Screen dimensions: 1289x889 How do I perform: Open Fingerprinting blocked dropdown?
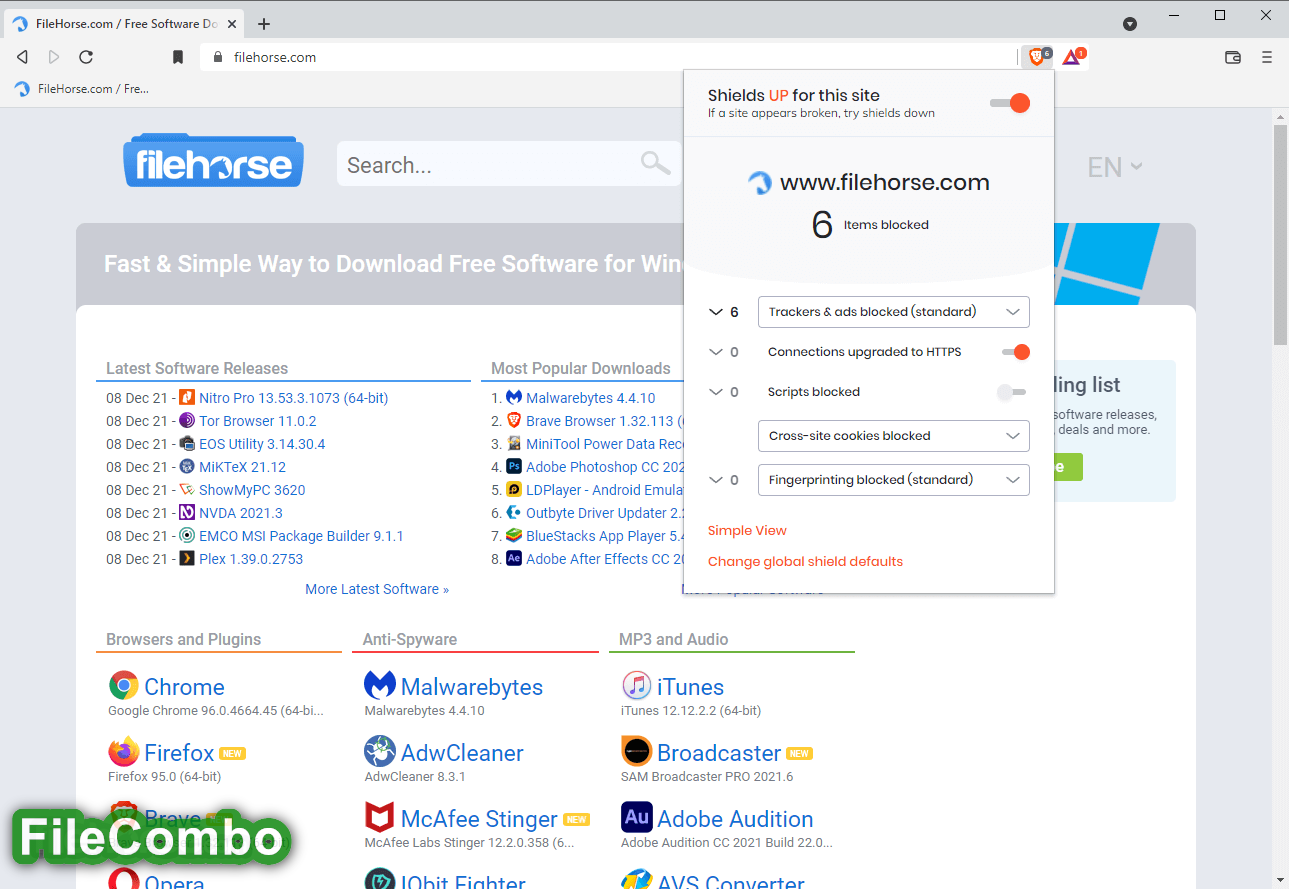(893, 480)
